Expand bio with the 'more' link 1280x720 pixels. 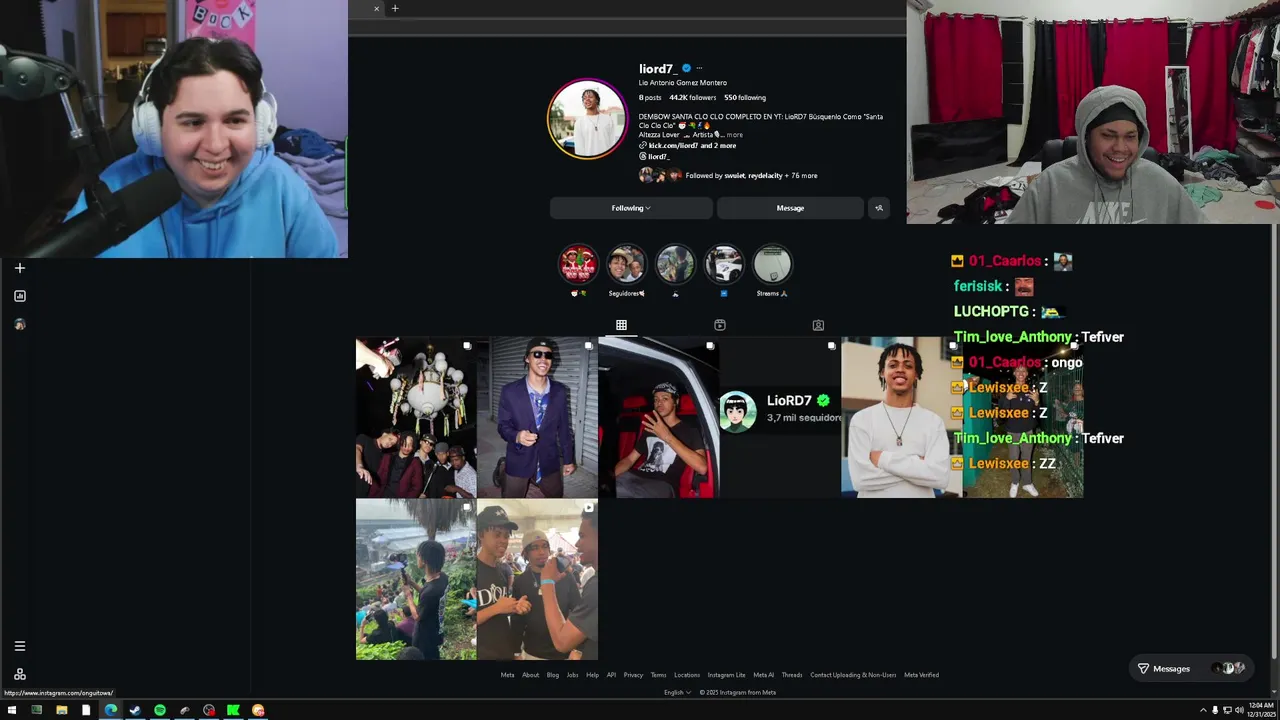click(735, 135)
